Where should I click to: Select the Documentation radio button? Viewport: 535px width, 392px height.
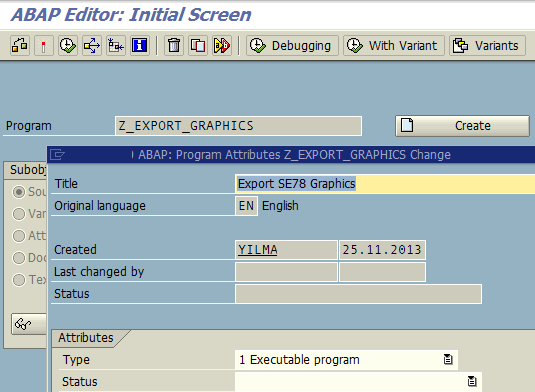tap(19, 258)
